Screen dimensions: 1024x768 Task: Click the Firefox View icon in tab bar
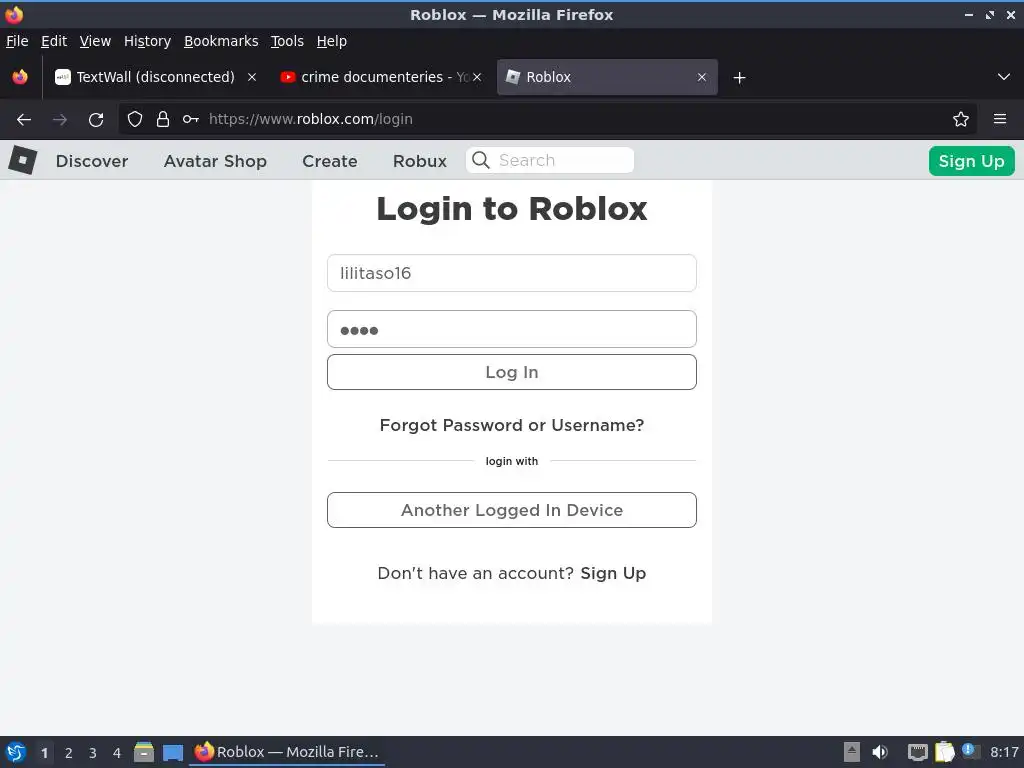coord(20,77)
